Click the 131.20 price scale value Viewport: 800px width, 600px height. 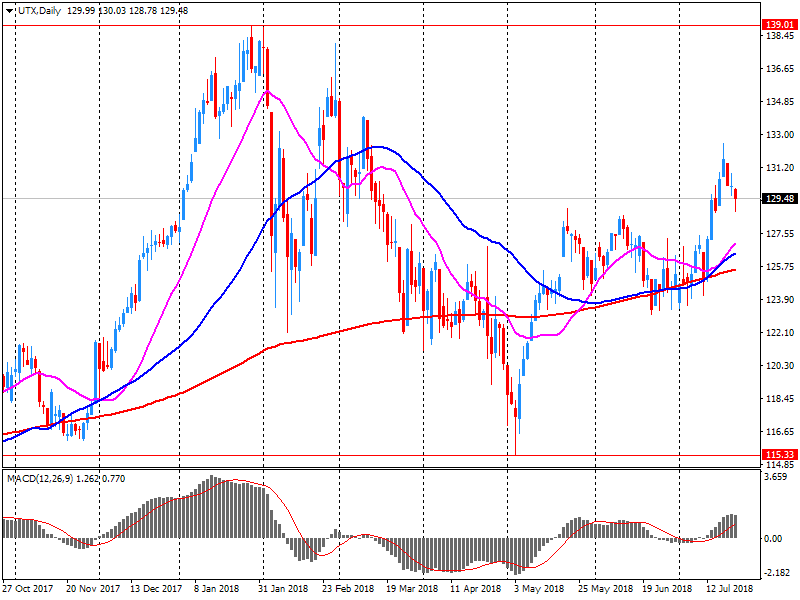pyautogui.click(x=780, y=167)
